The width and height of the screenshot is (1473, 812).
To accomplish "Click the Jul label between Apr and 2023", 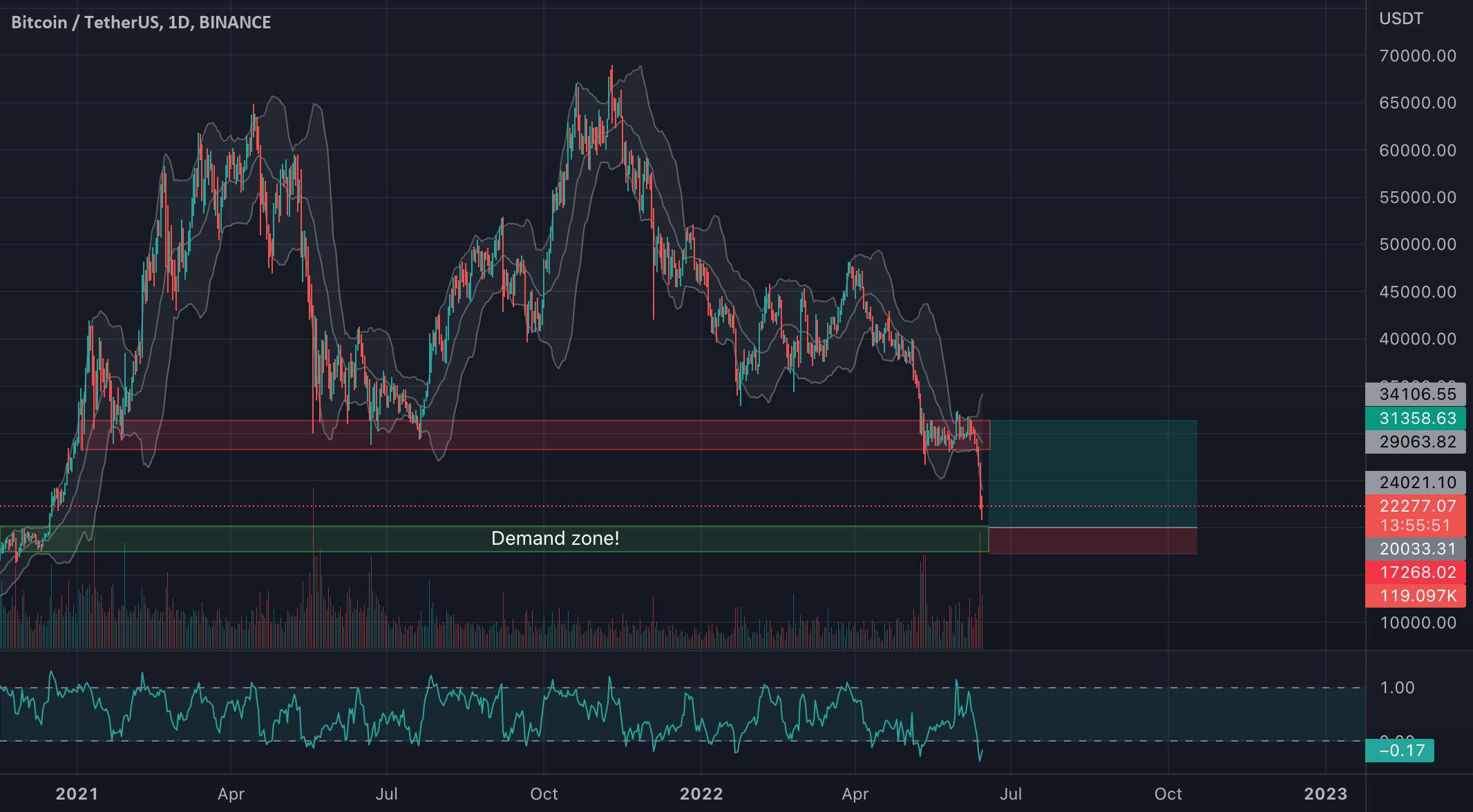I will 1011,794.
